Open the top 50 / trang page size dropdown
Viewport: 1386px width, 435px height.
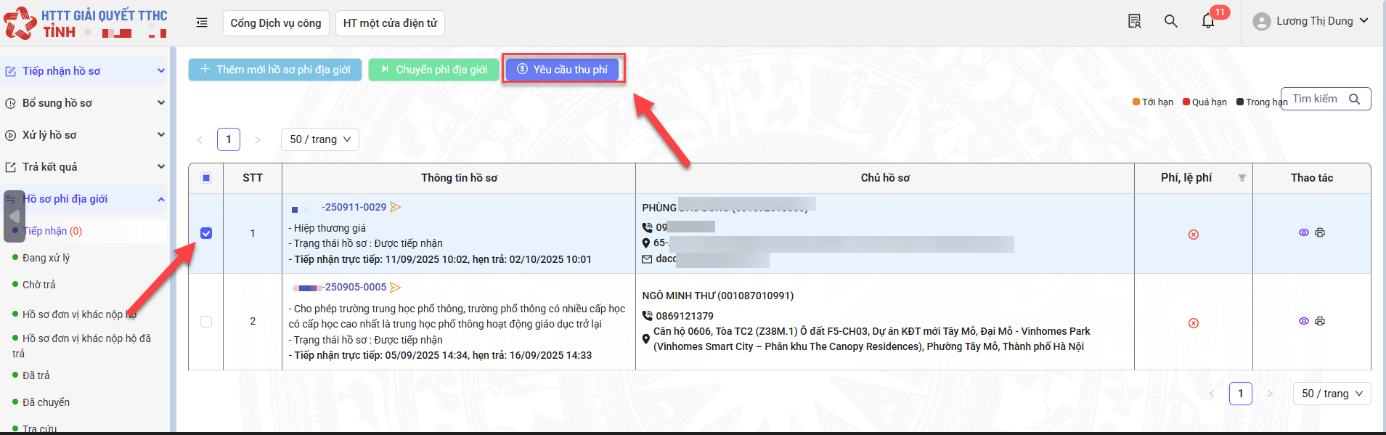point(320,140)
